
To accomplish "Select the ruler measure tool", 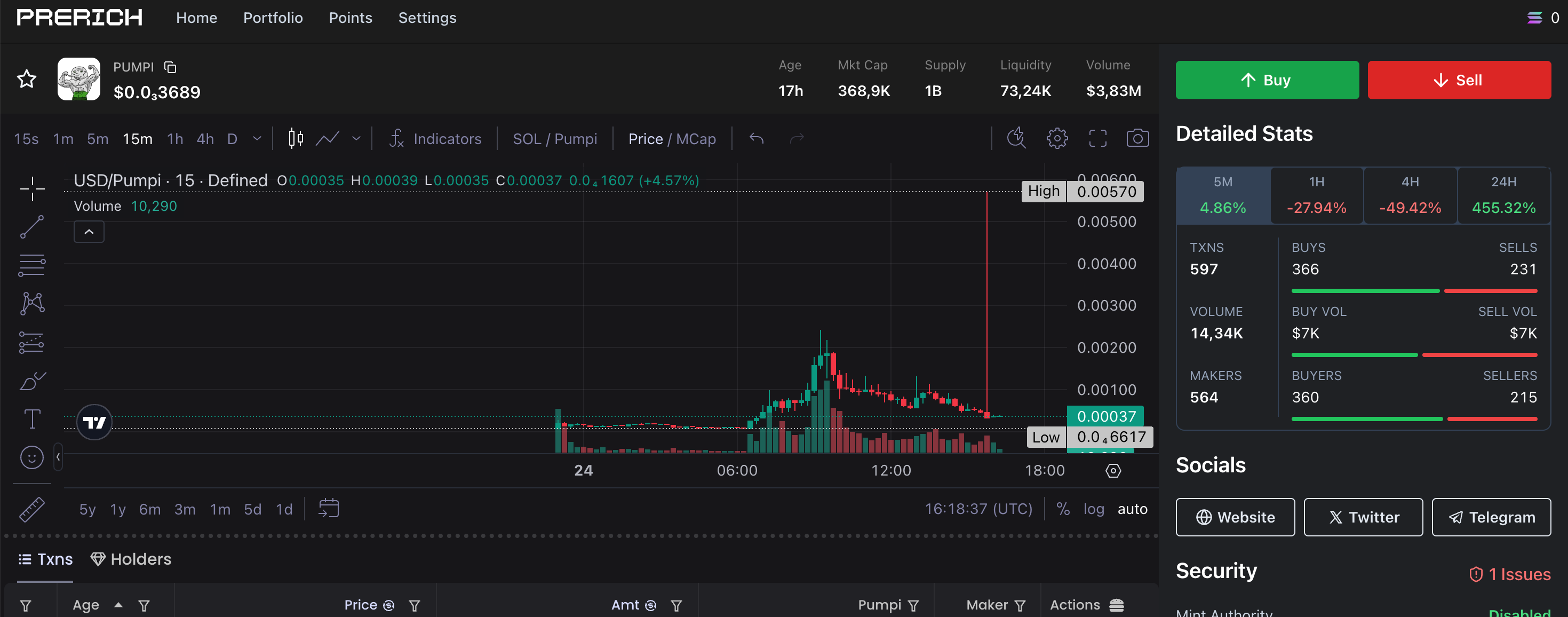I will tap(31, 509).
